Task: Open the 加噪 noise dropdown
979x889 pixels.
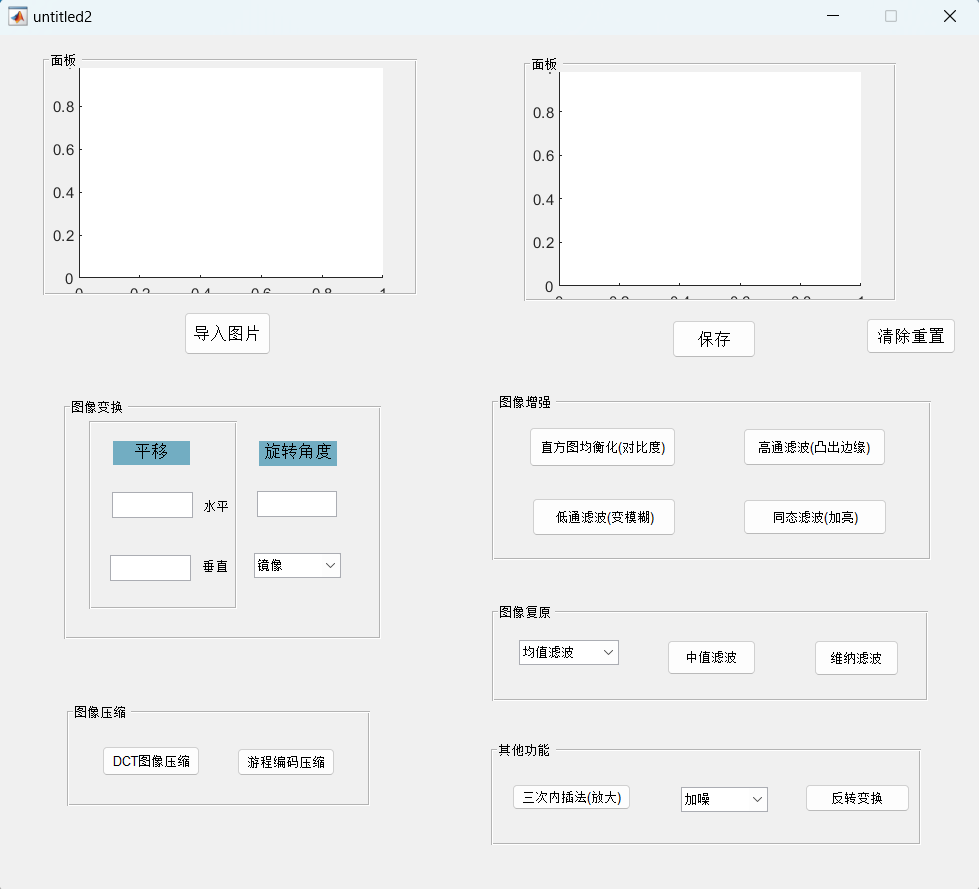Action: (723, 799)
